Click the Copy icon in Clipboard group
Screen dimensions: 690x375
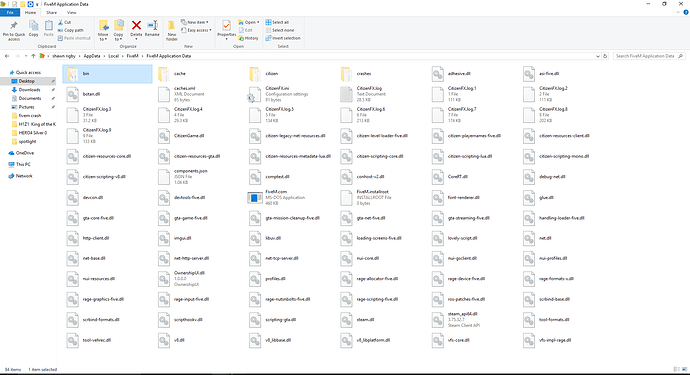pyautogui.click(x=33, y=26)
